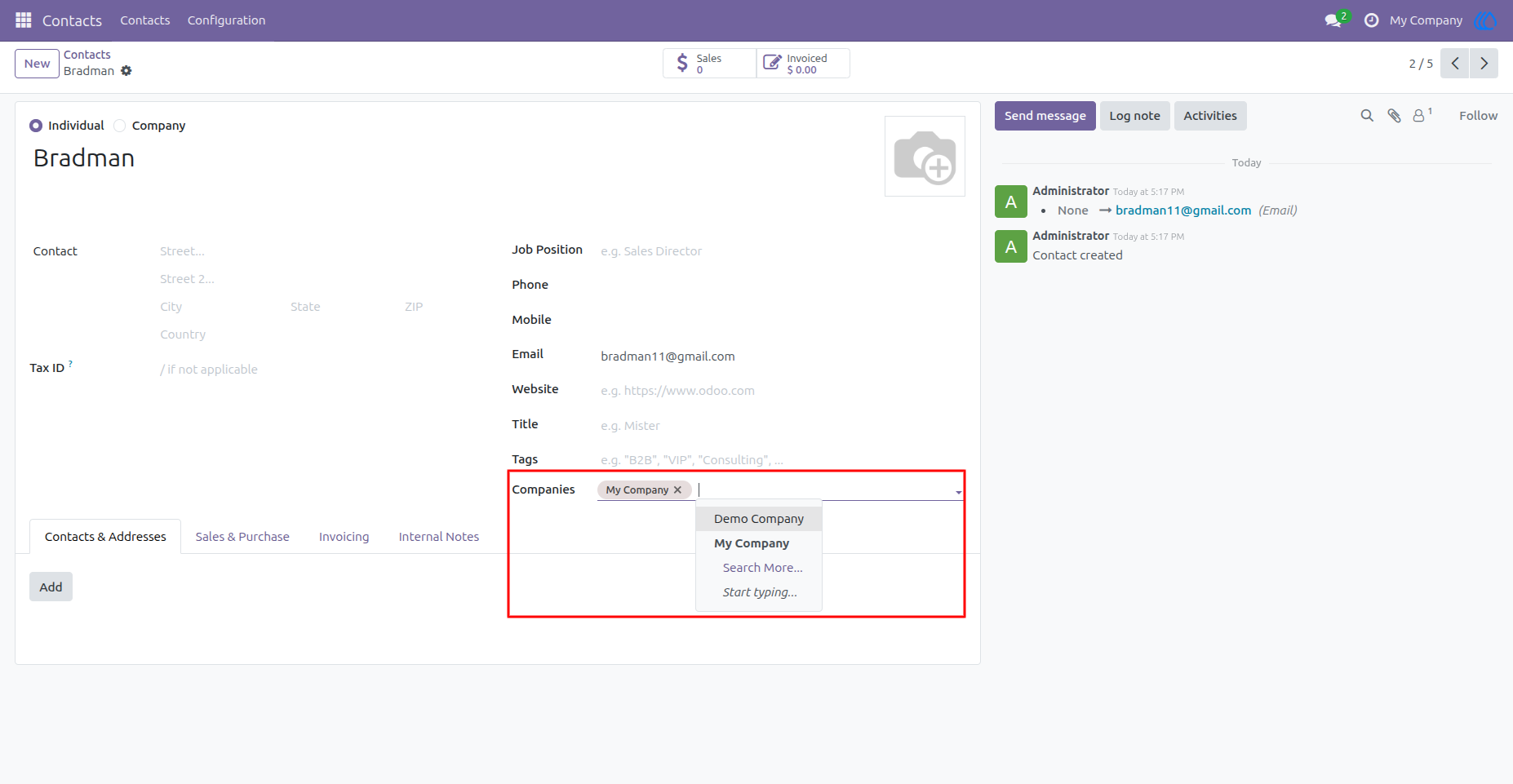
Task: Go to the next contact record
Action: (1484, 64)
